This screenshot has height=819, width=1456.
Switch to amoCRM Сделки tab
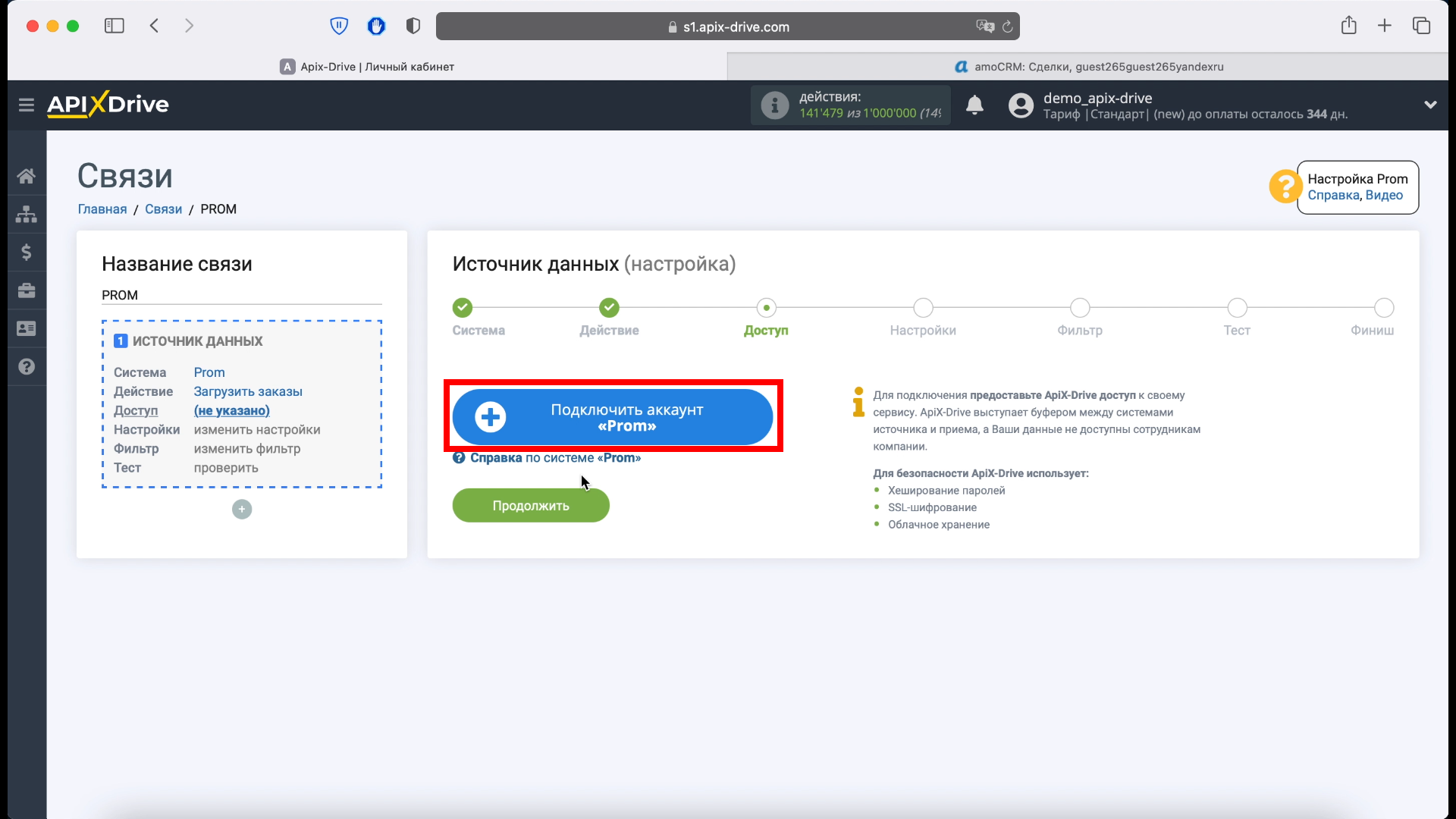(x=1089, y=66)
